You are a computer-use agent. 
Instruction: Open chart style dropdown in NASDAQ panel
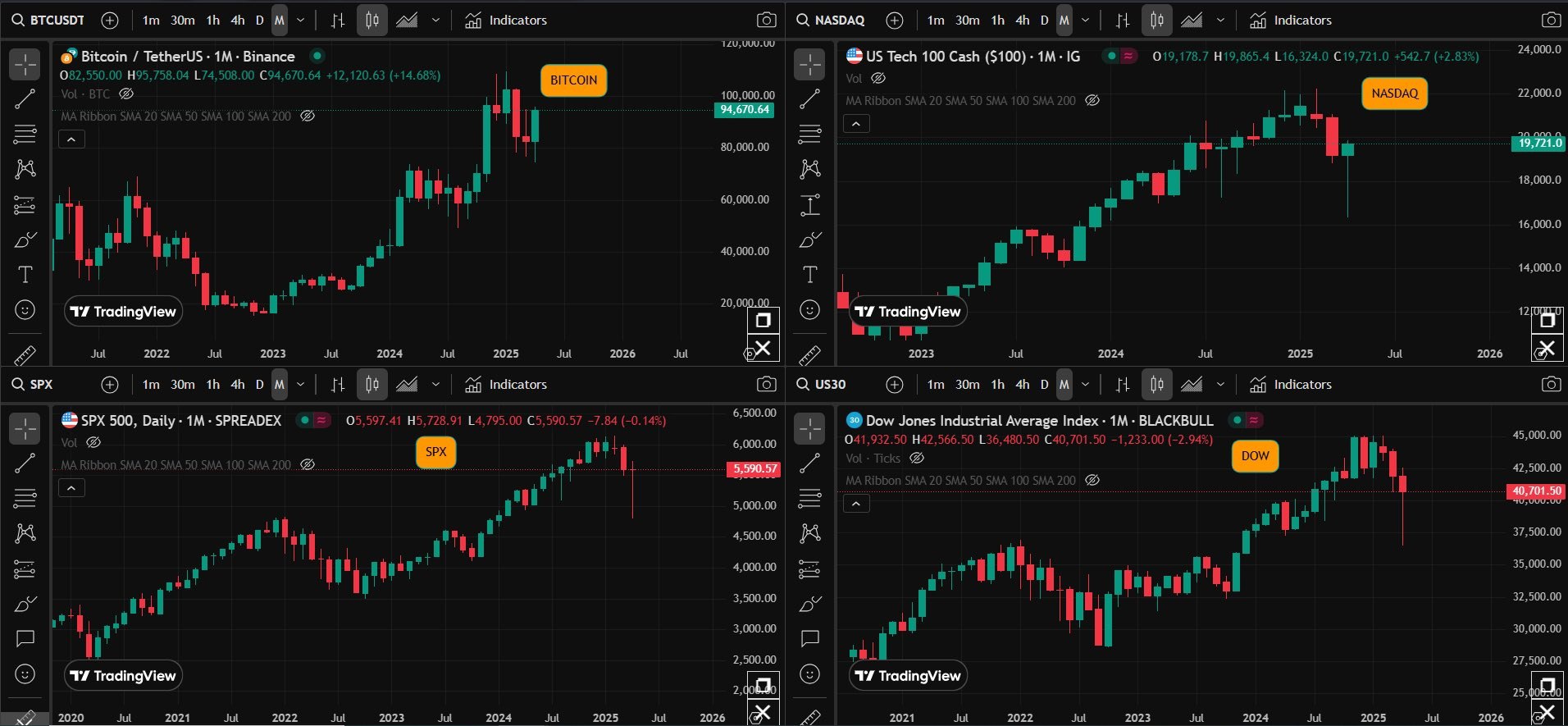(x=1220, y=20)
